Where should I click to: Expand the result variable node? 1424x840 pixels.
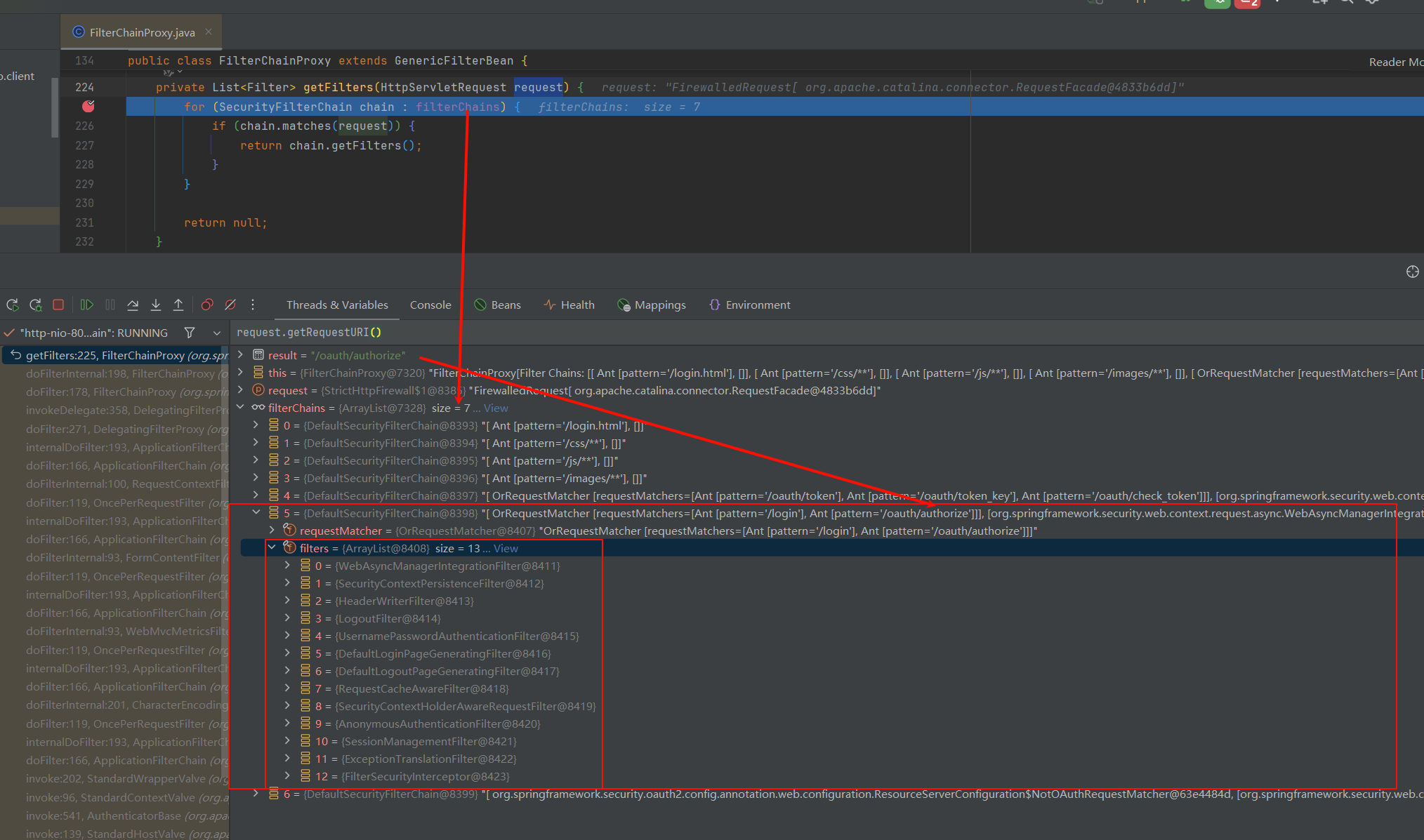tap(241, 354)
